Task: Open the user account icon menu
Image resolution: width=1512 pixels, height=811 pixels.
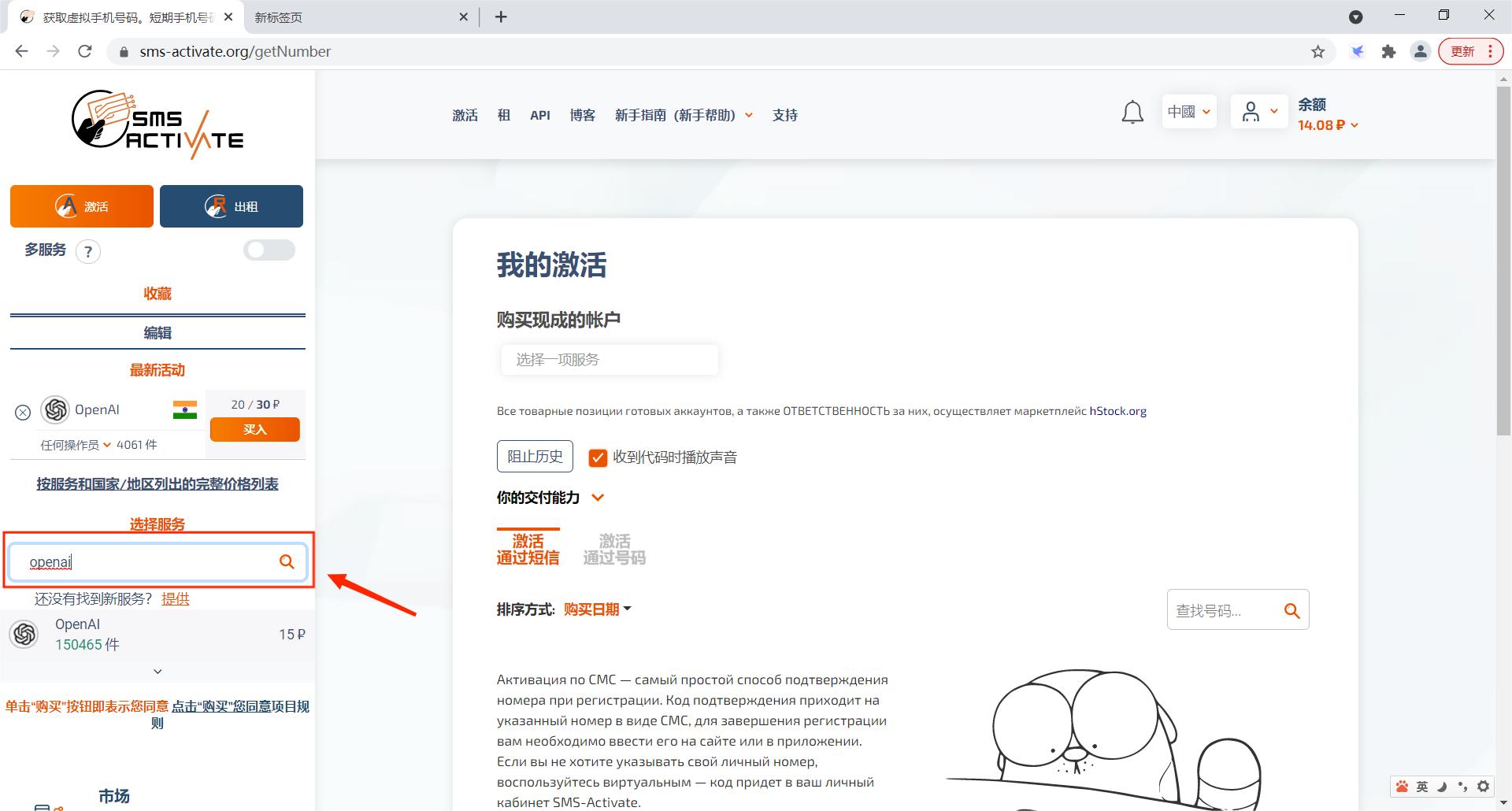Action: (x=1258, y=112)
